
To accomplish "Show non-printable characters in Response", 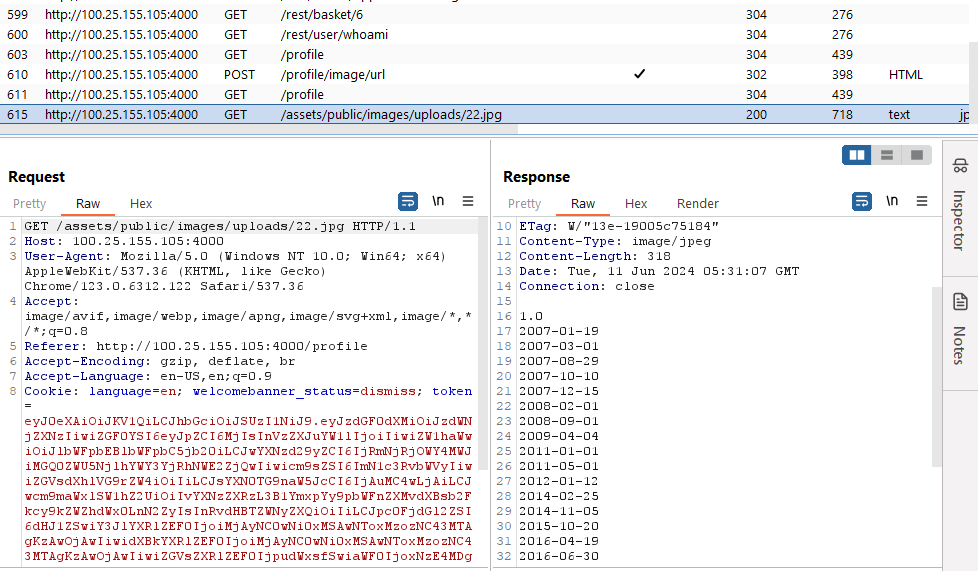I will click(x=892, y=202).
